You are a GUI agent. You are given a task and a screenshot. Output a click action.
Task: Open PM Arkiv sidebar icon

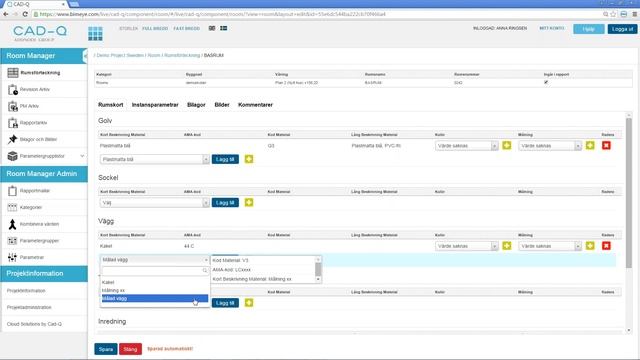click(x=13, y=106)
